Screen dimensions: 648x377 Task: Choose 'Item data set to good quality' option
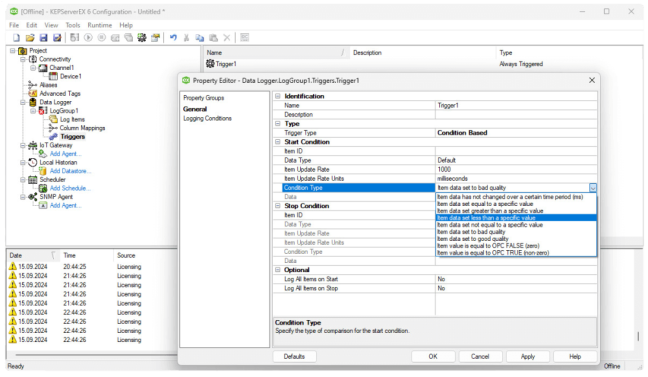coord(516,239)
